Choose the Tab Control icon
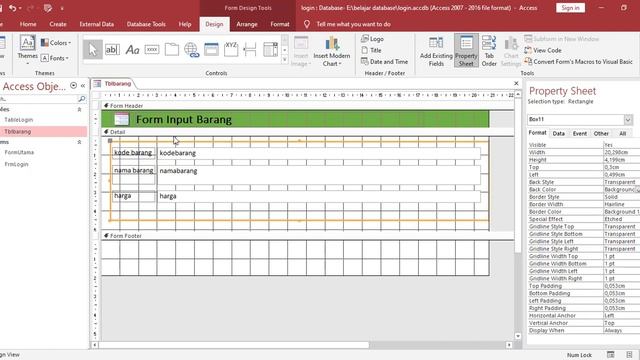Screen dimensions: 640x360 (171, 50)
